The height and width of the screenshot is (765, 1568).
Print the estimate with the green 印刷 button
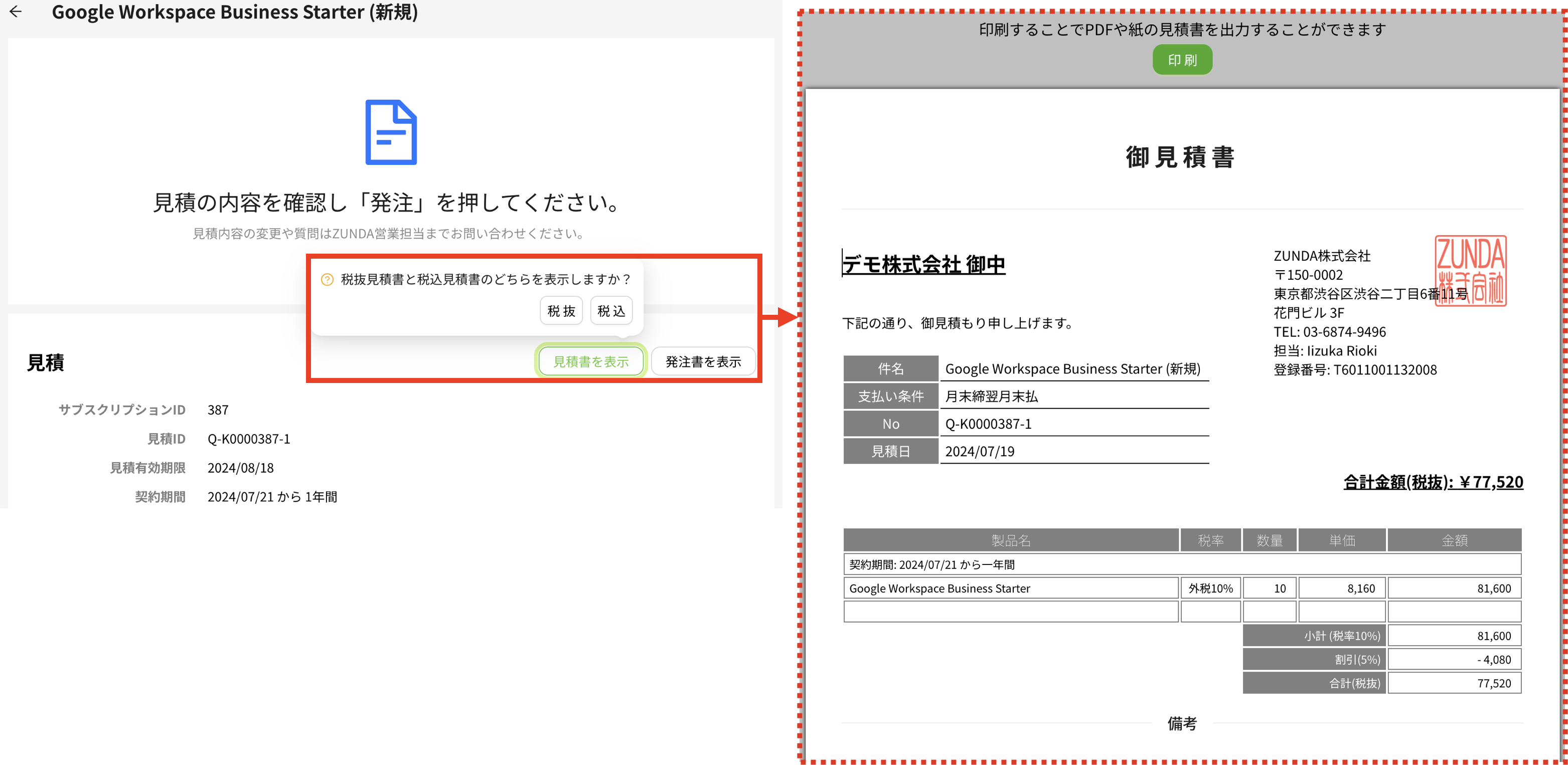1182,60
